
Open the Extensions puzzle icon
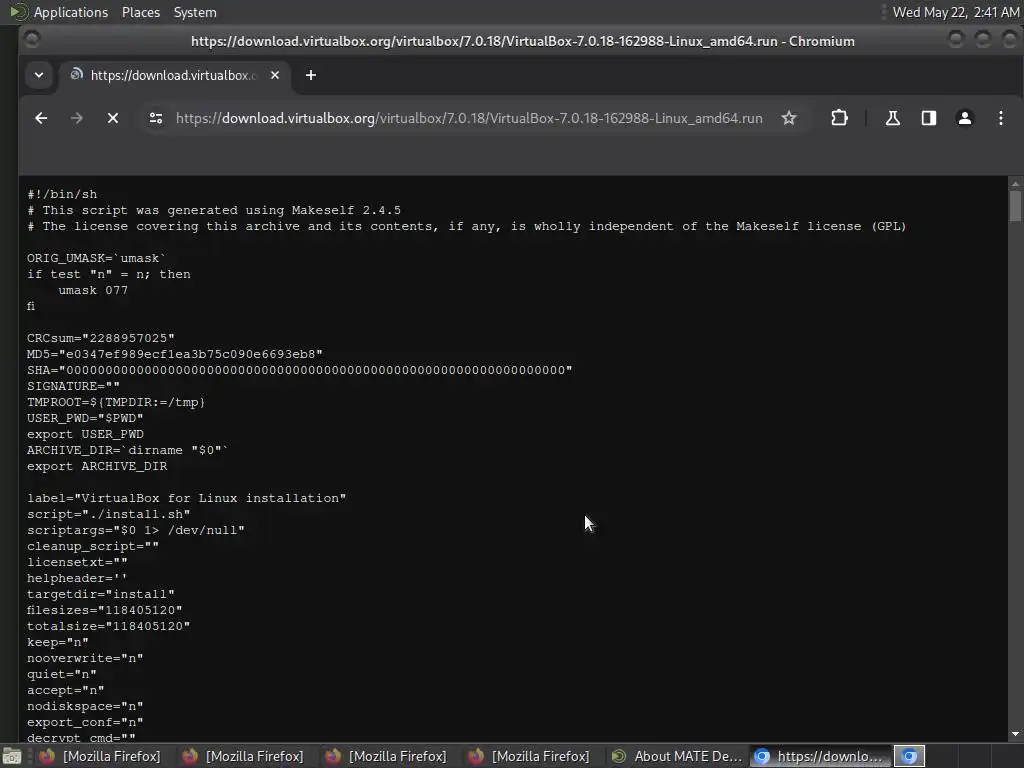(839, 118)
